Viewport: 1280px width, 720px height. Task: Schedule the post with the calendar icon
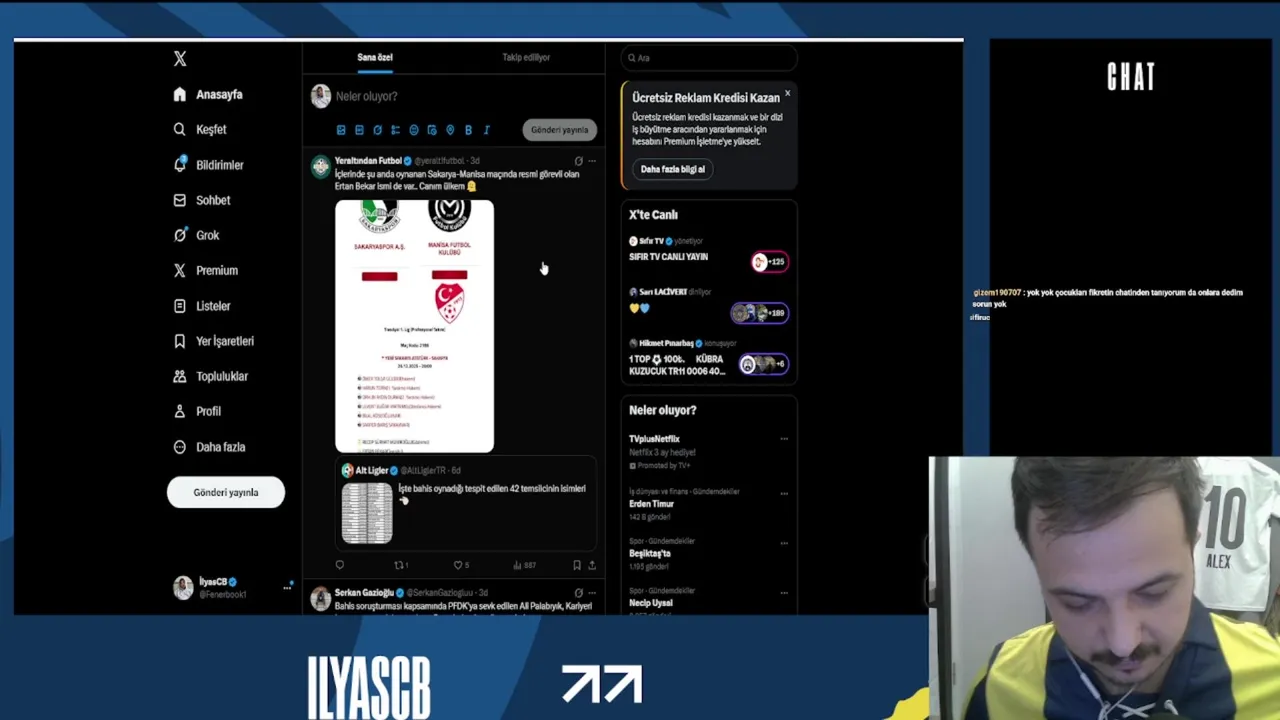coord(432,130)
